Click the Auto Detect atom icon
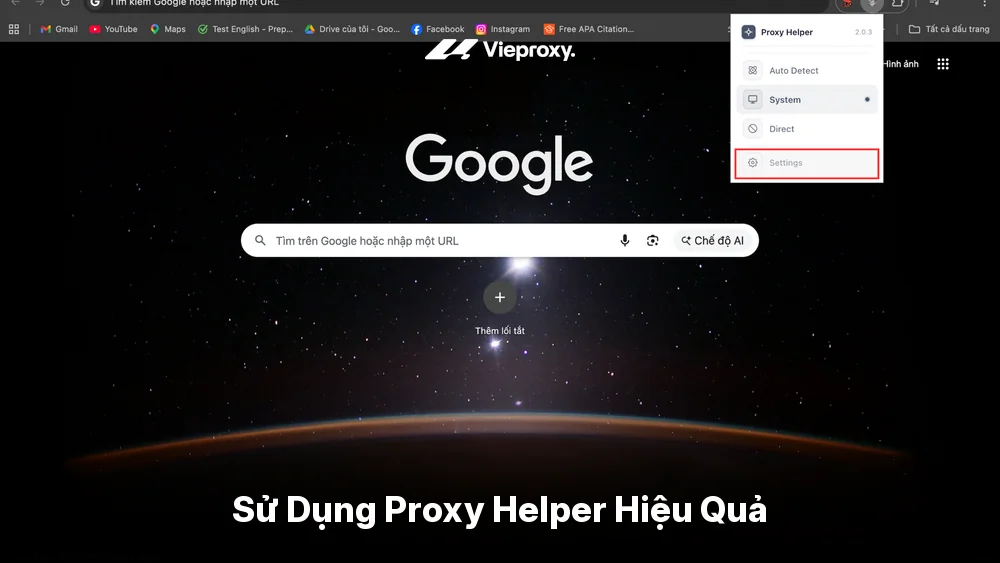The height and width of the screenshot is (563, 1000). pyautogui.click(x=753, y=70)
